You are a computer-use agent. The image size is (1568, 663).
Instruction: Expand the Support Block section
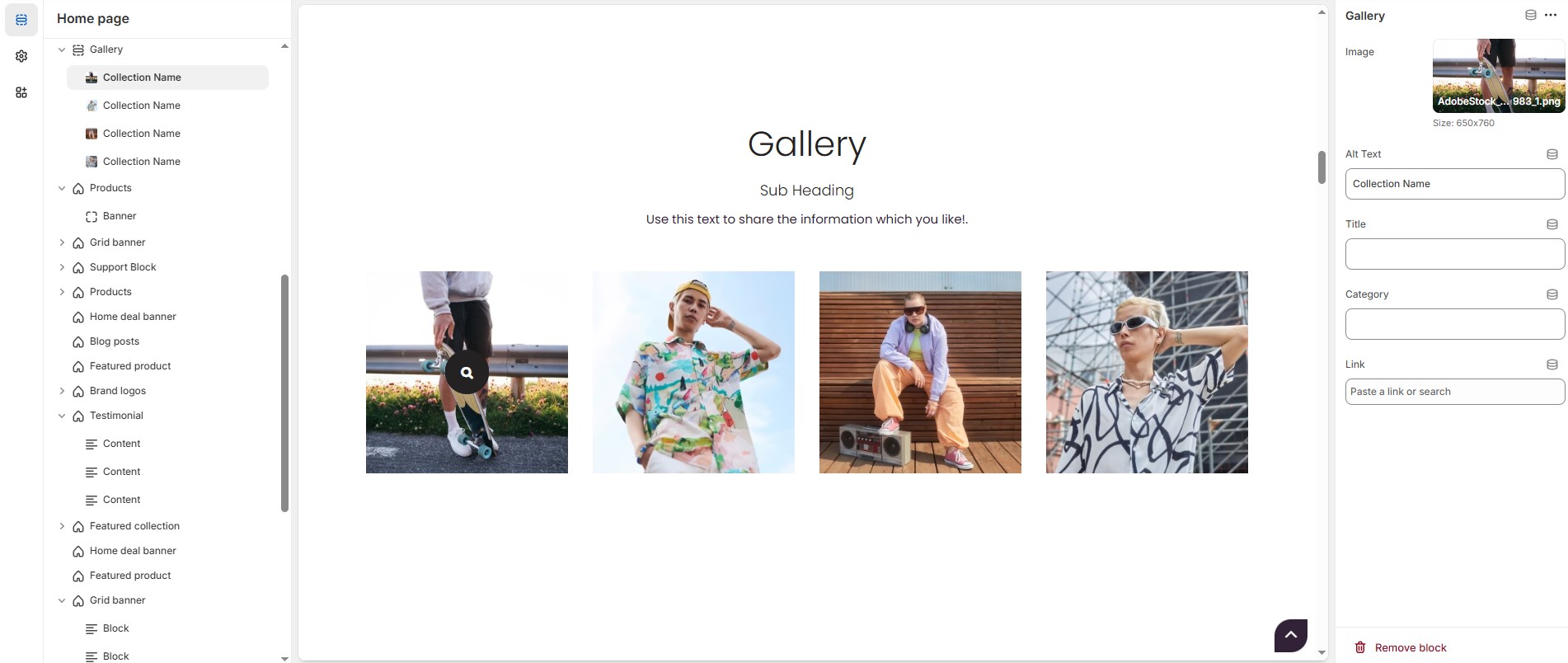(62, 267)
